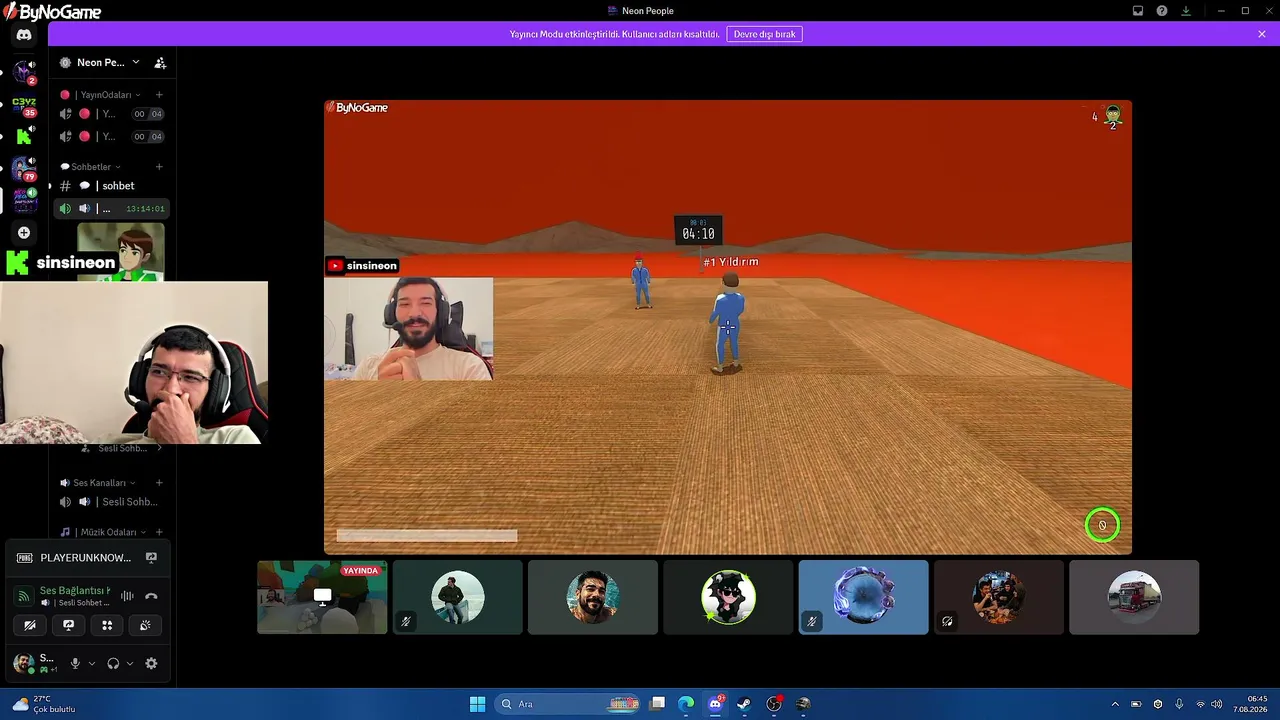Toggle camera on in voice panel

[30, 625]
